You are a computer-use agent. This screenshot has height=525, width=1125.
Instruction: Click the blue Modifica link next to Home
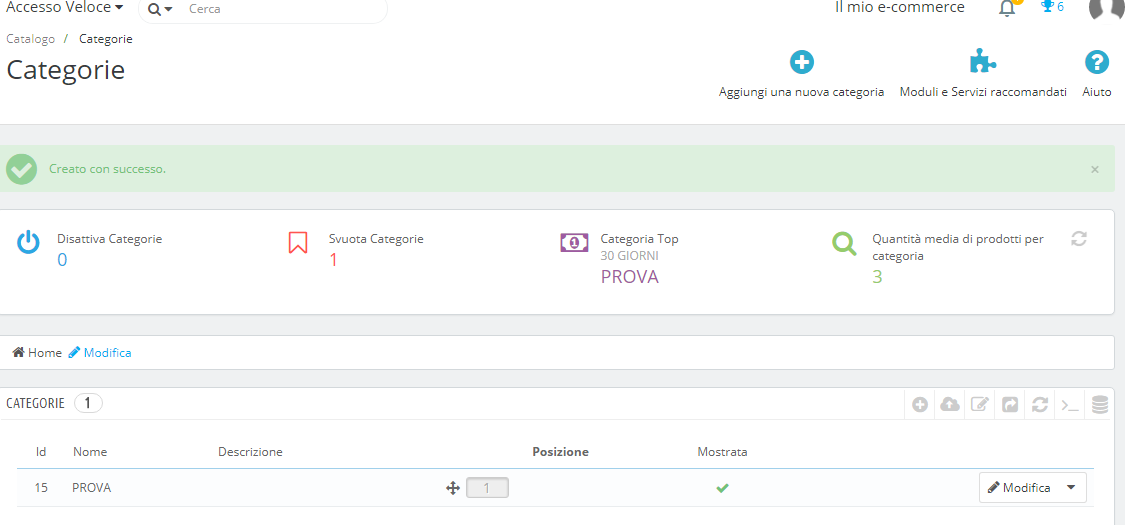(100, 353)
